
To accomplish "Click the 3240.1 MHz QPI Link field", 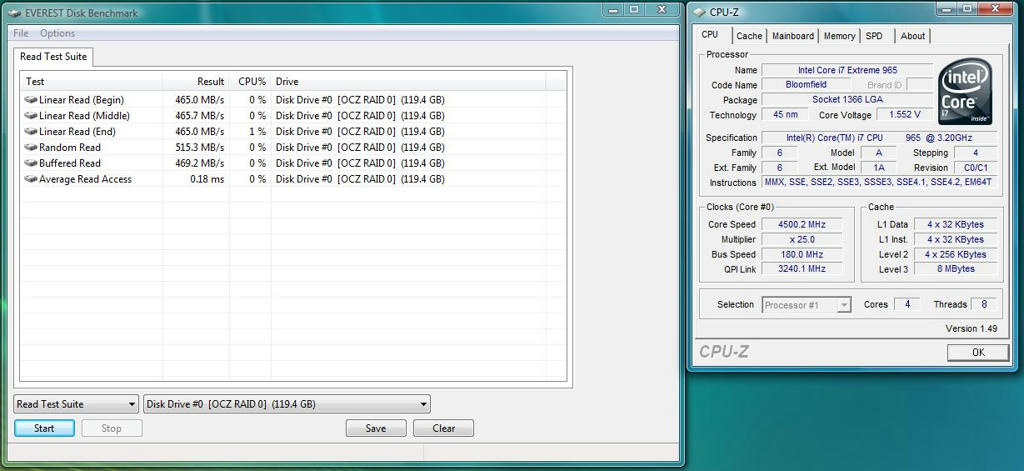I will [802, 268].
